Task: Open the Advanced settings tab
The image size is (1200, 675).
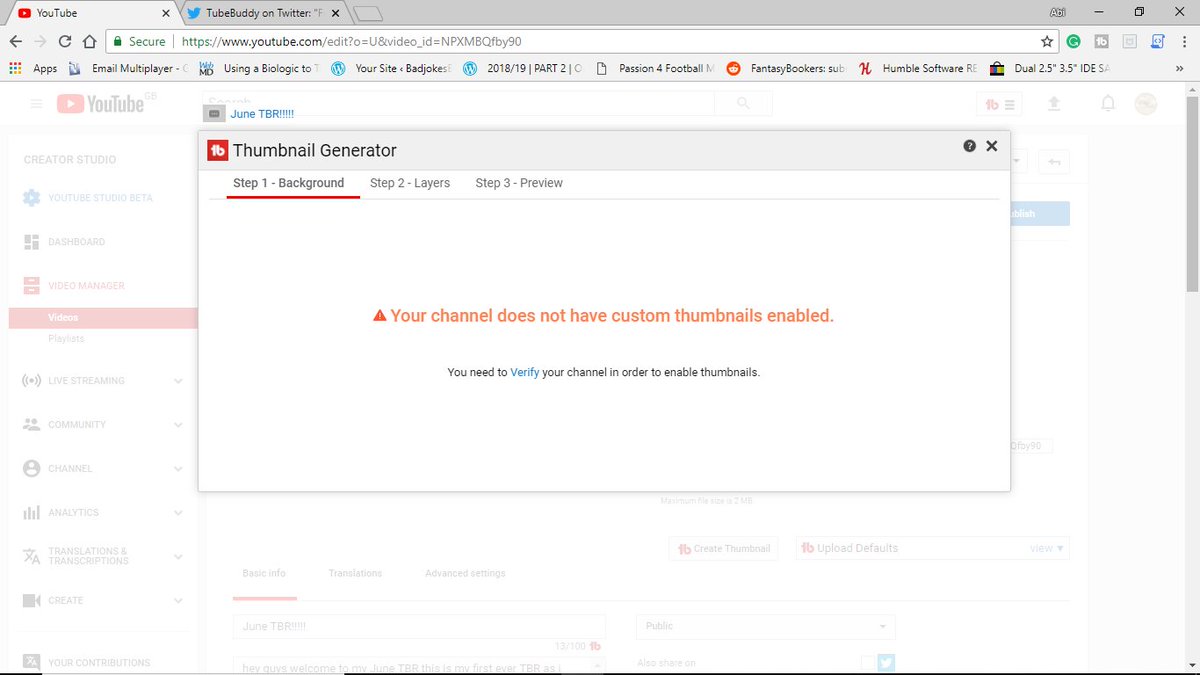Action: point(465,573)
